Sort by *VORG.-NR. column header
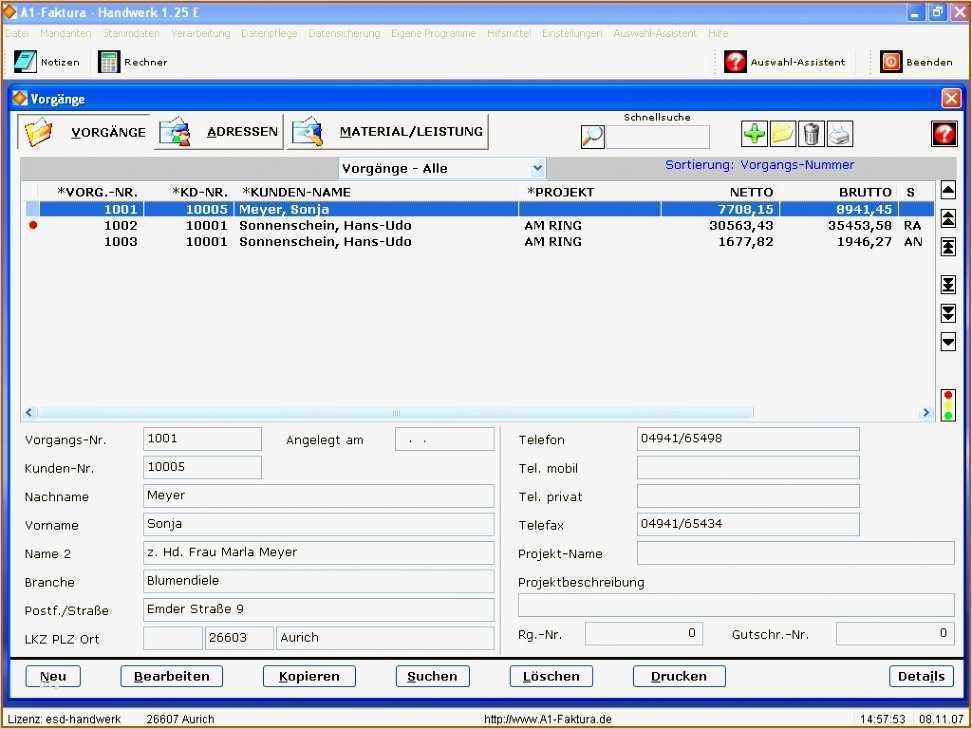972x729 pixels. (x=97, y=192)
